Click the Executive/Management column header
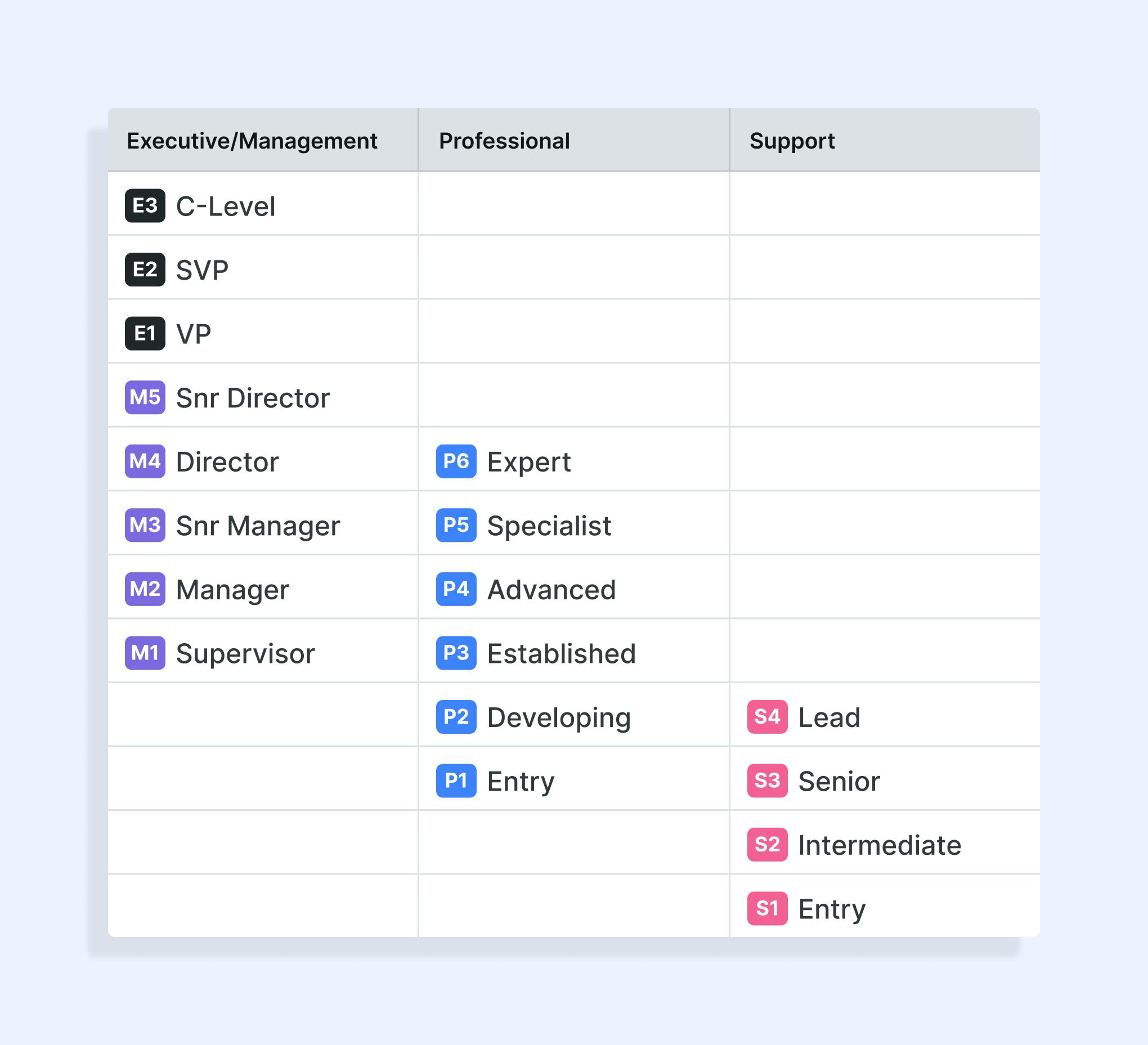Screen dimensions: 1148x1045 (x=252, y=141)
